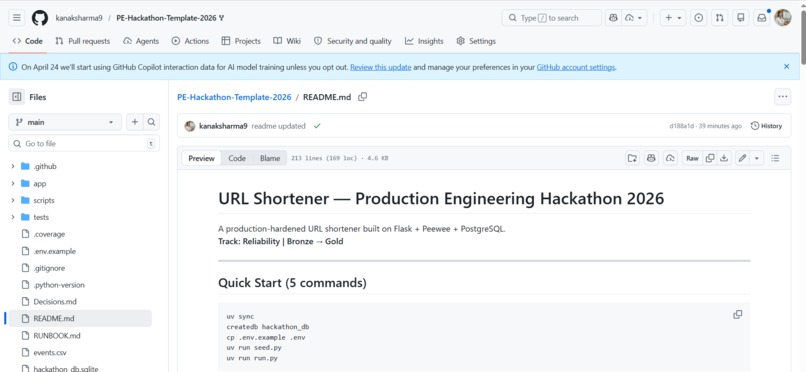Expand the scripts folder

13,200
